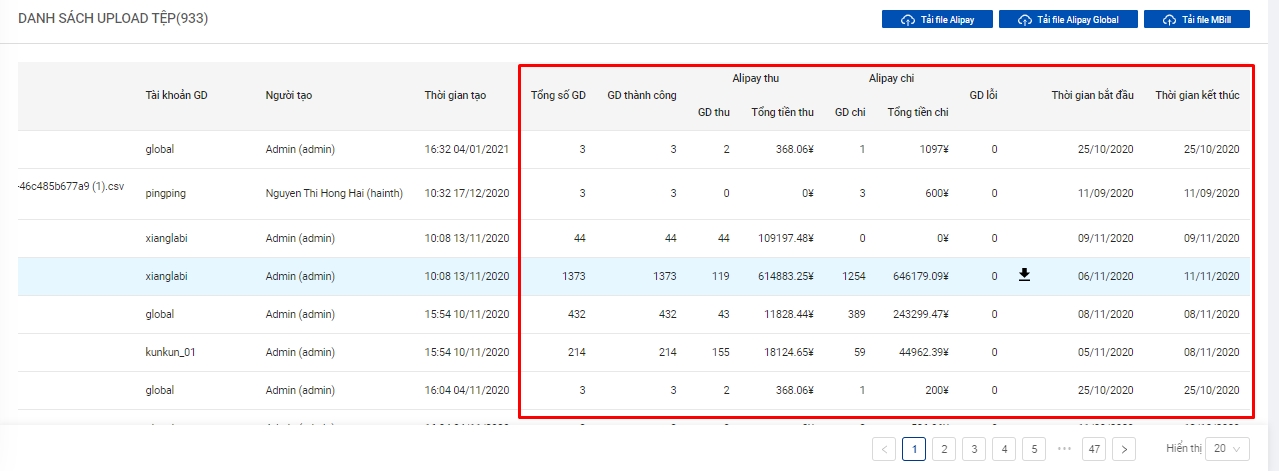Image resolution: width=1279 pixels, height=471 pixels.
Task: Click the Thời gian kết thúc column header
Action: pyautogui.click(x=1197, y=95)
